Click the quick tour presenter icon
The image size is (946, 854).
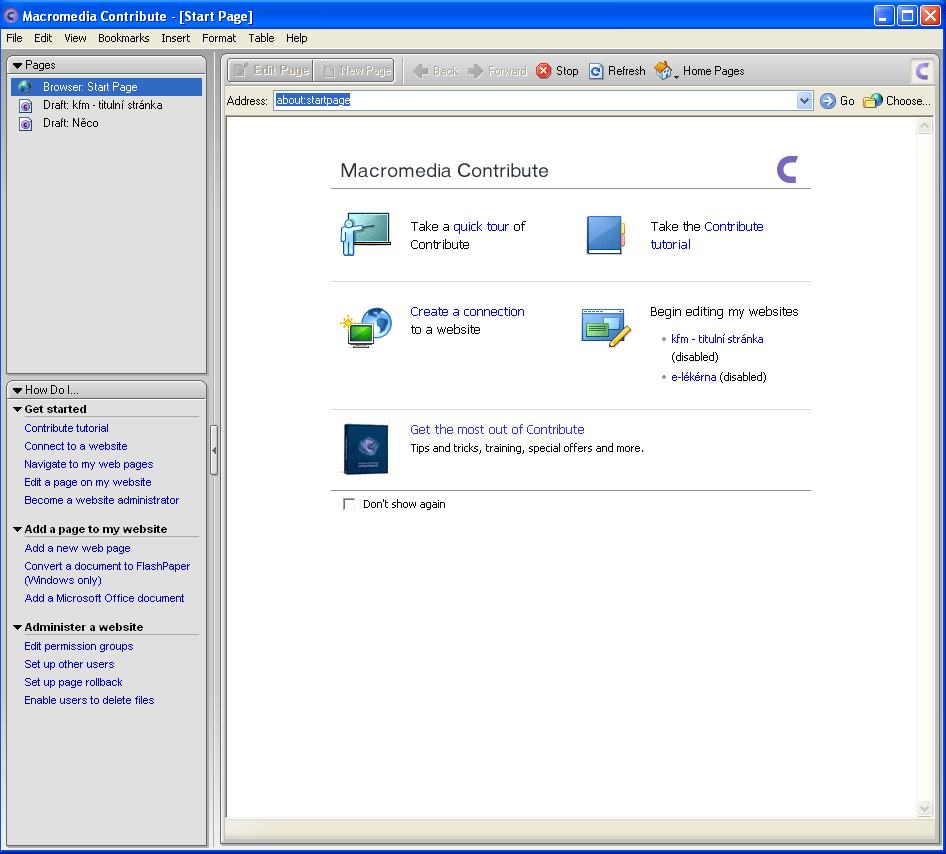pyautogui.click(x=365, y=235)
